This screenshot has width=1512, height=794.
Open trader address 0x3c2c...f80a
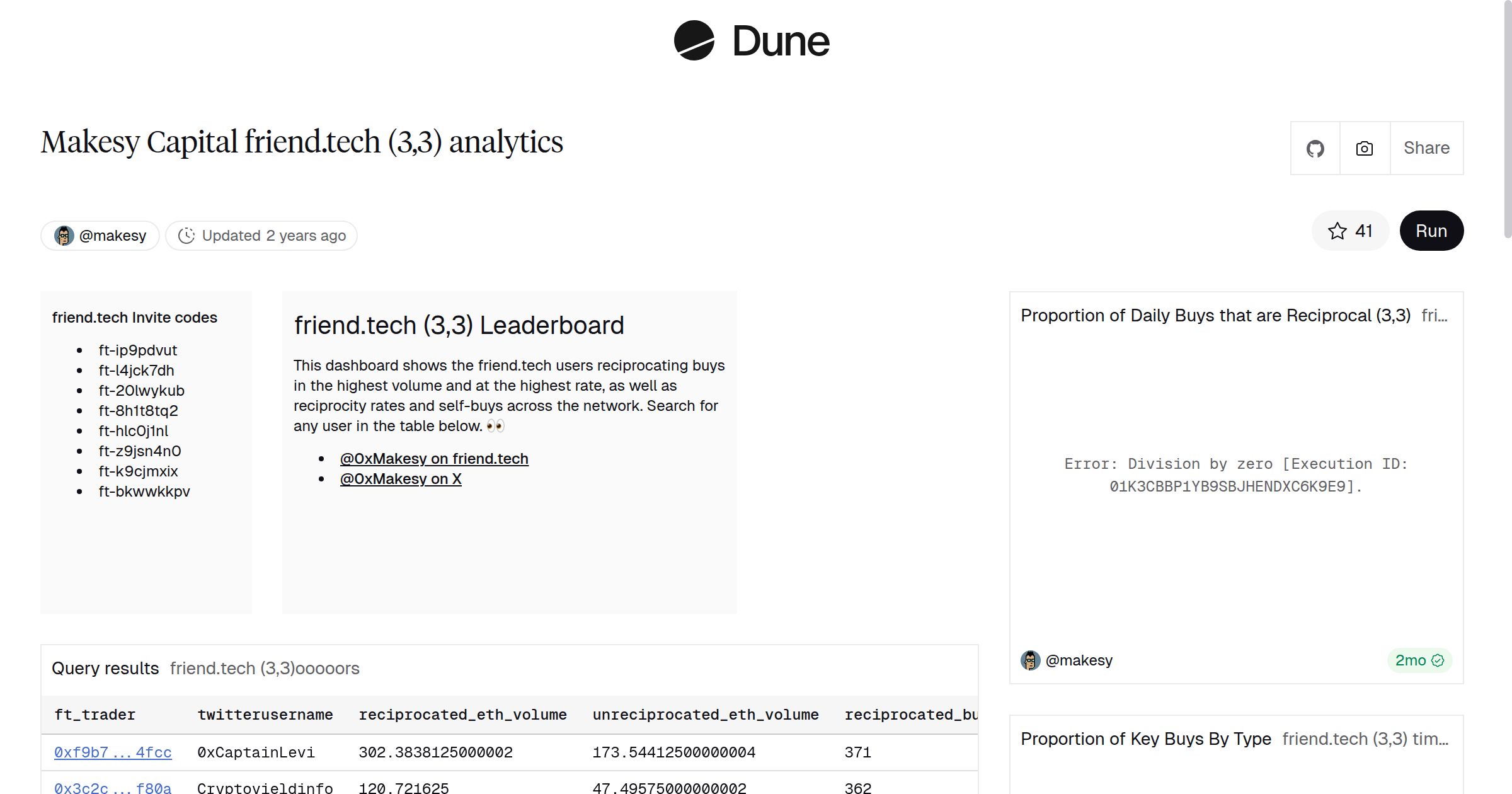pyautogui.click(x=112, y=787)
